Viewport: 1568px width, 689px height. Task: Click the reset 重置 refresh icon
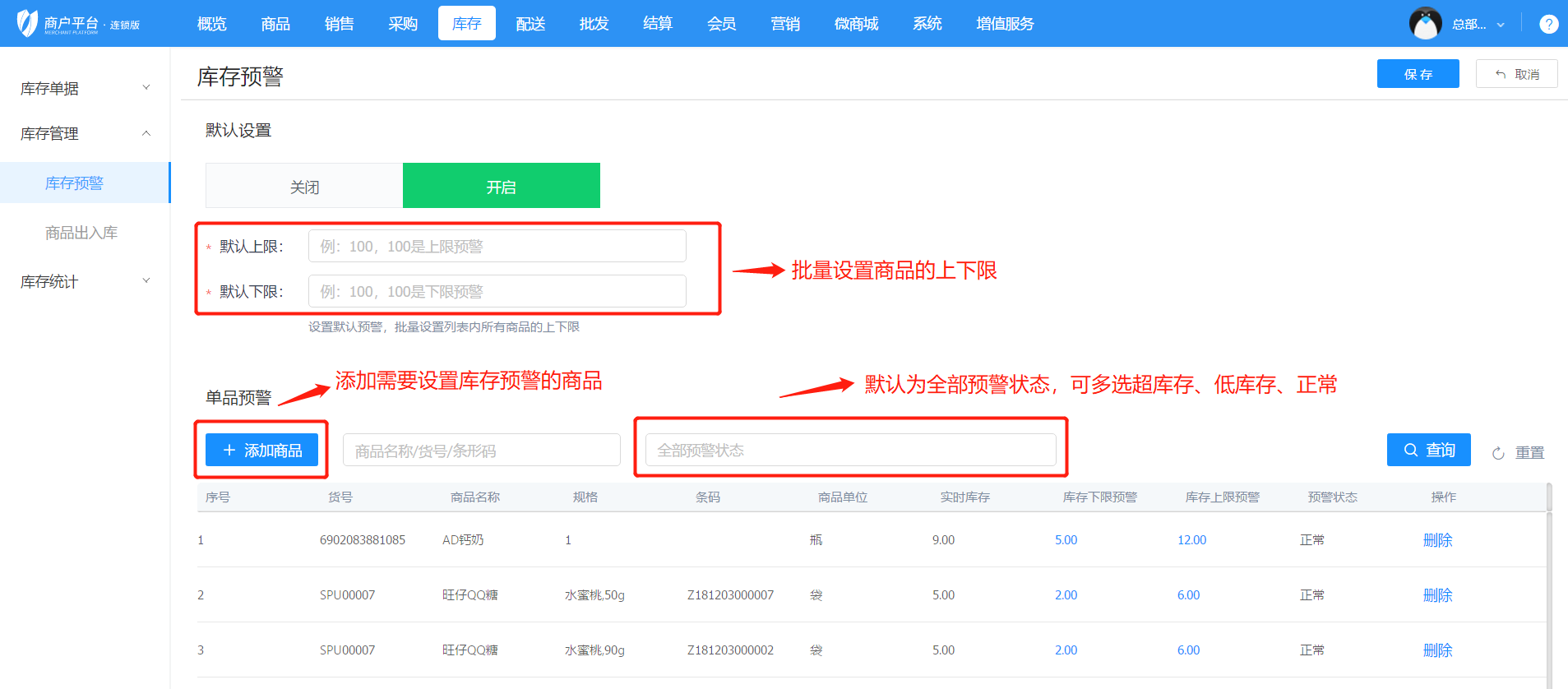pos(1498,453)
